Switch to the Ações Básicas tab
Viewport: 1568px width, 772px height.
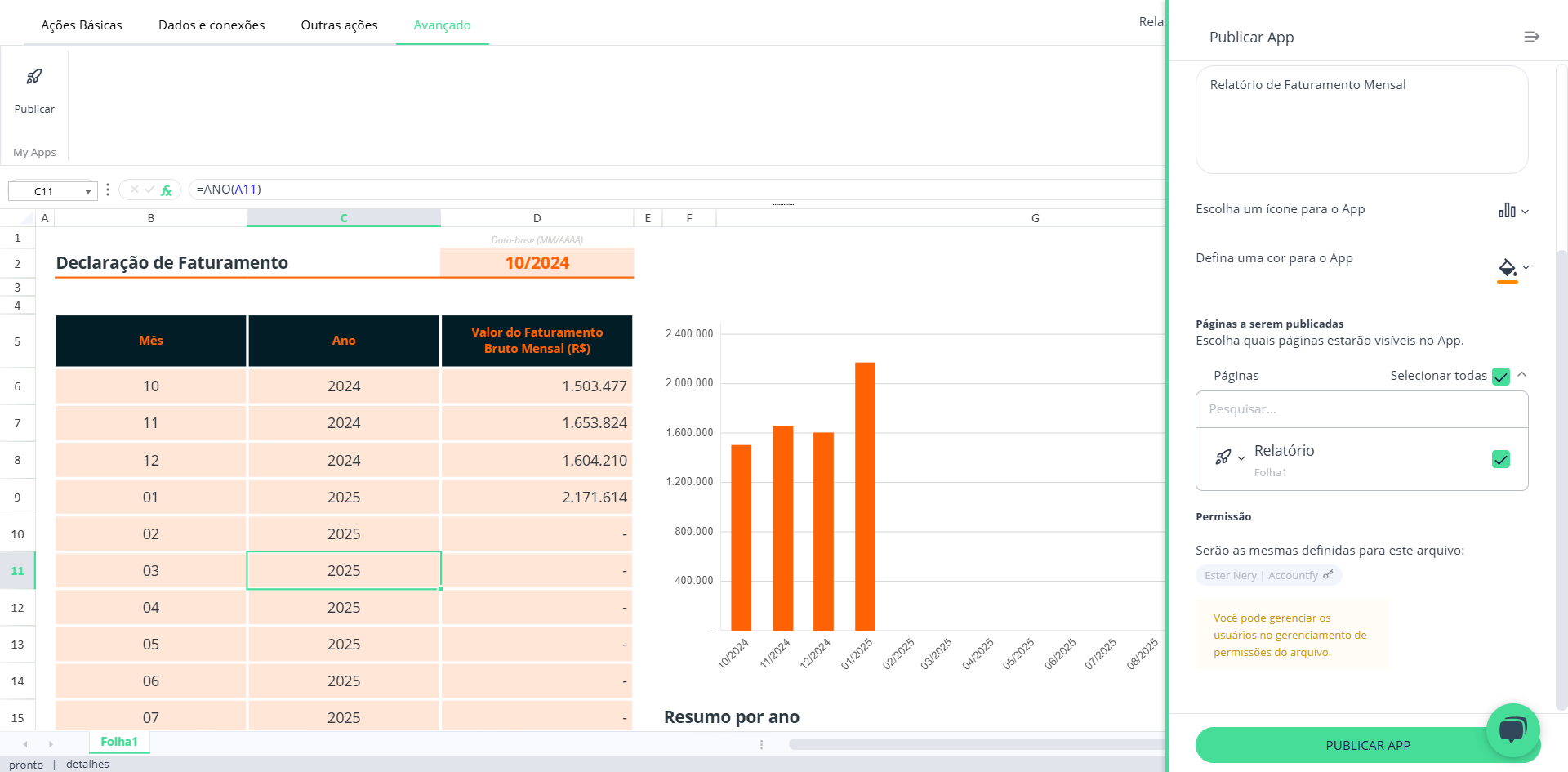[x=82, y=25]
